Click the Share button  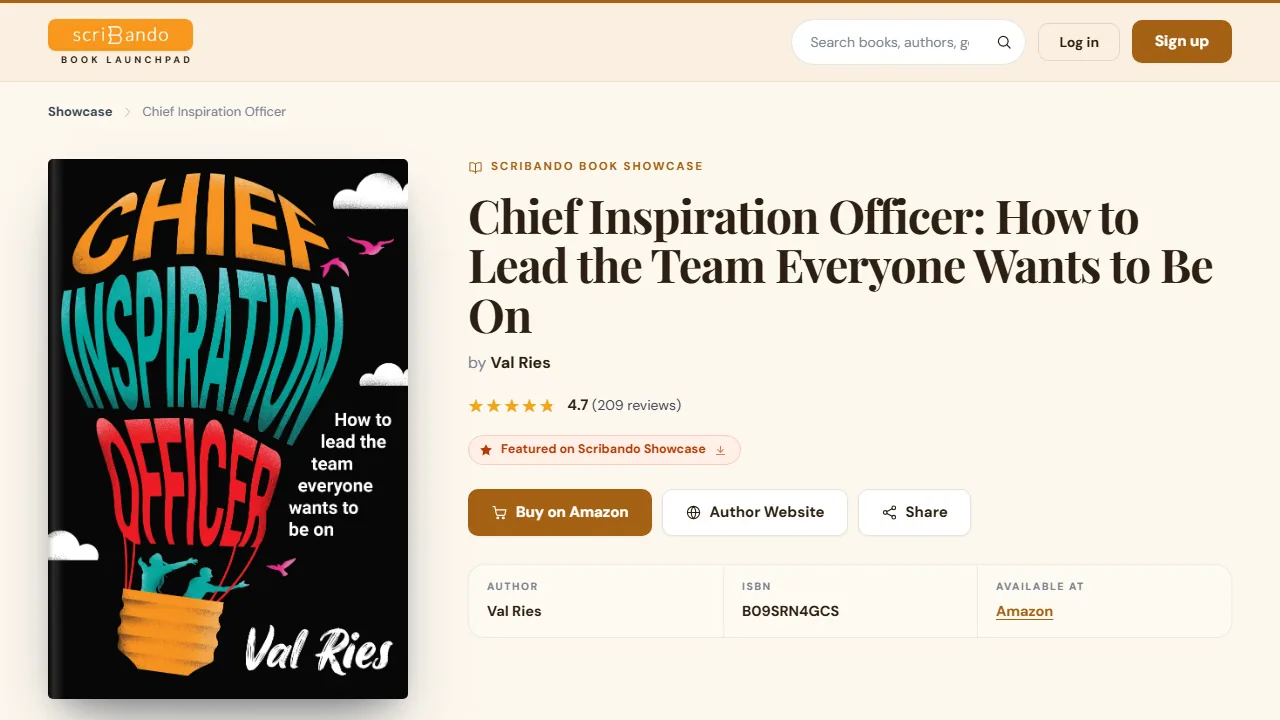(914, 512)
